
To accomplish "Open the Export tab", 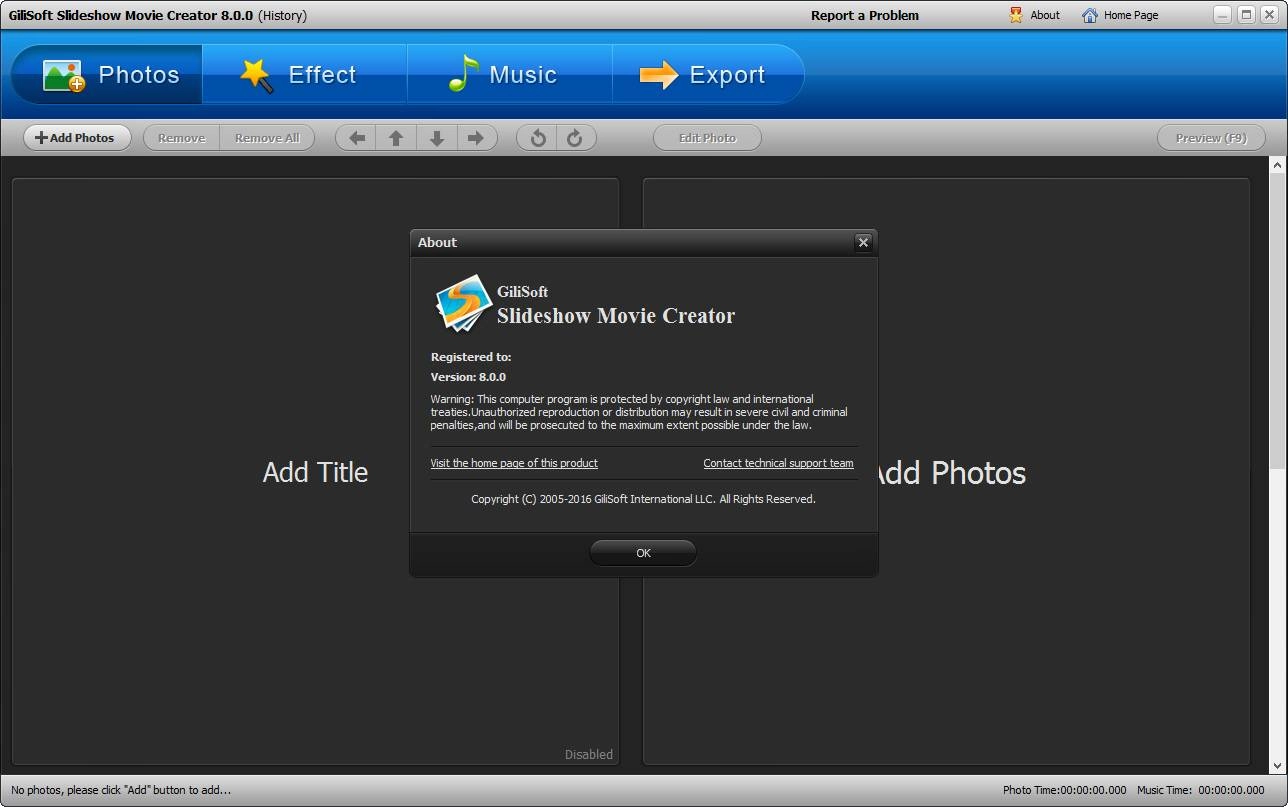I will (708, 75).
